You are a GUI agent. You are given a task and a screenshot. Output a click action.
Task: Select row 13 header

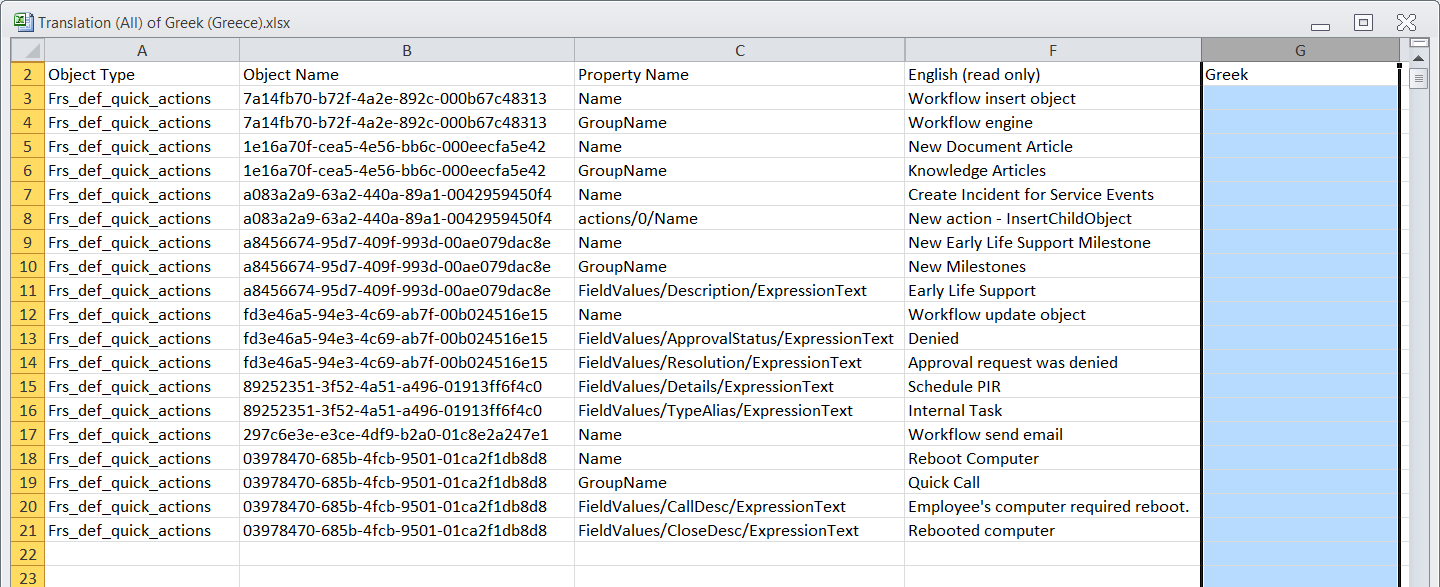coord(27,339)
